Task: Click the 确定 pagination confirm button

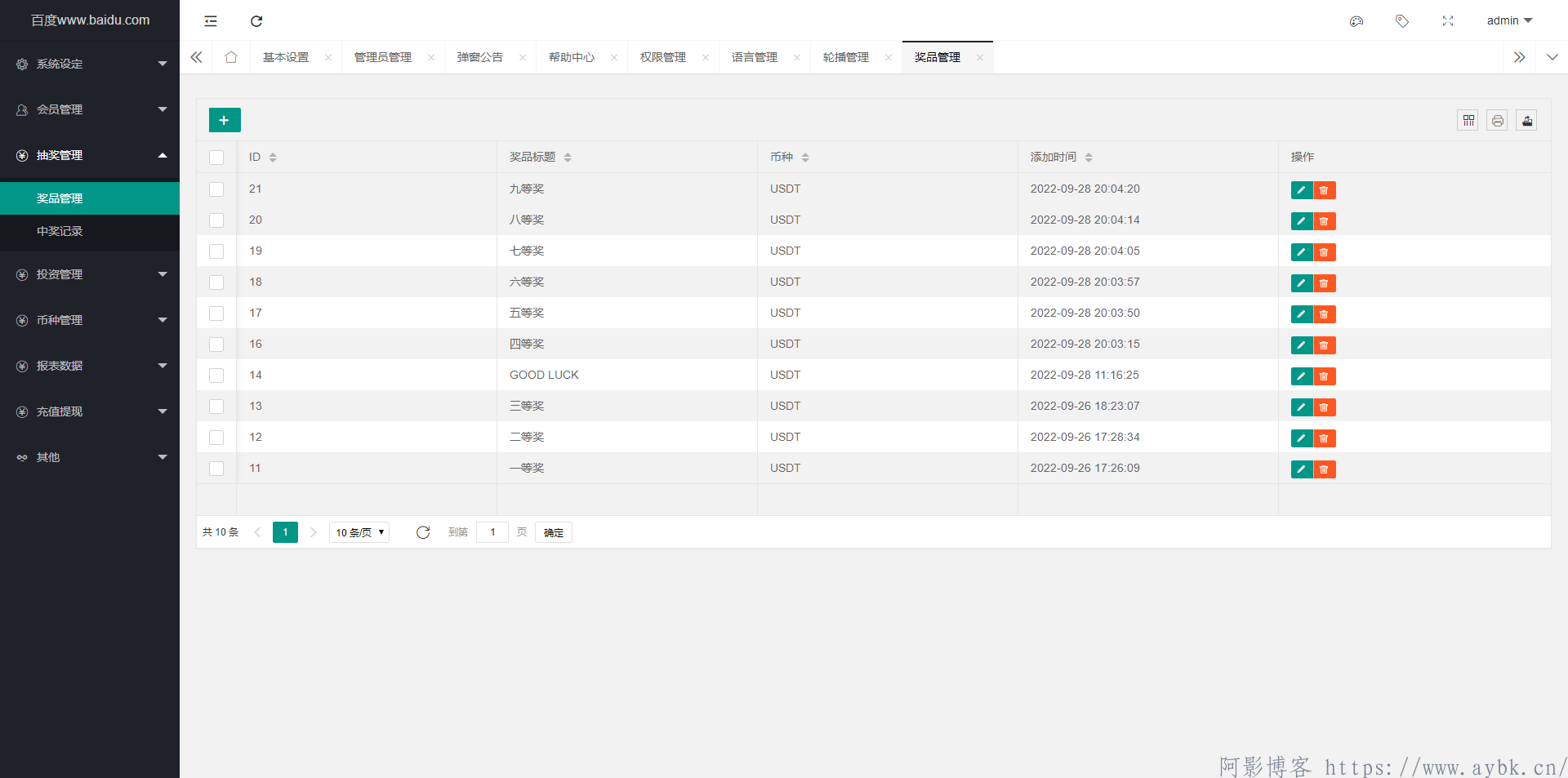Action: click(554, 532)
